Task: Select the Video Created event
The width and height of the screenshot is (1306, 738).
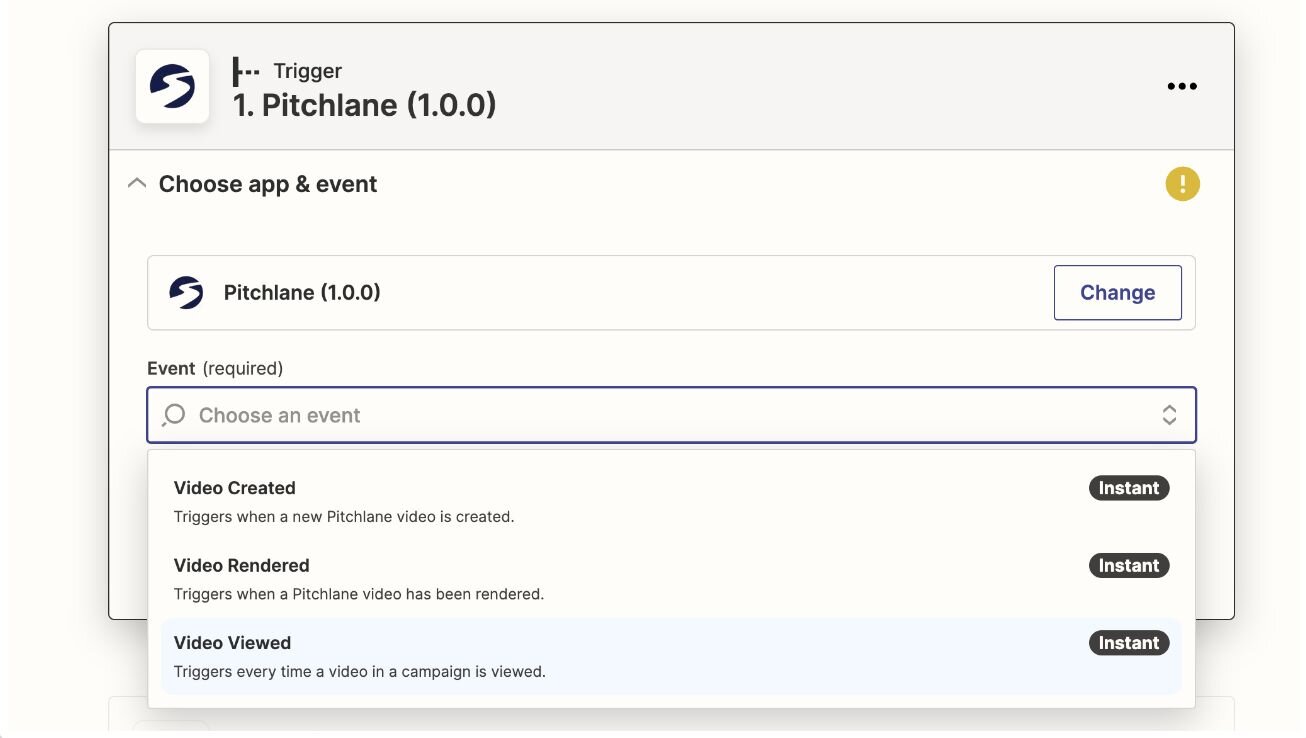Action: click(x=671, y=501)
